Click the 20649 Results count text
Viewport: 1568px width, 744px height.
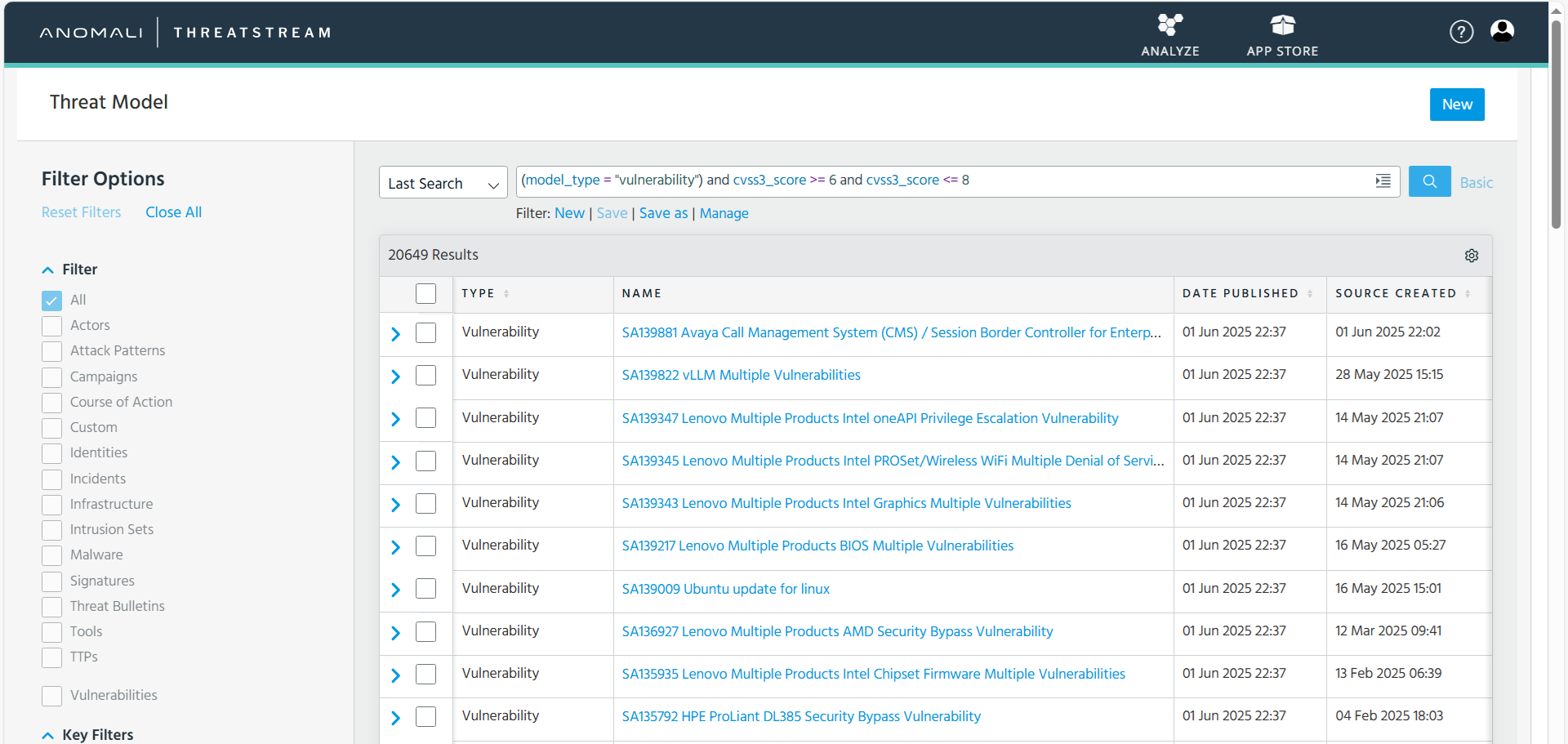(433, 255)
